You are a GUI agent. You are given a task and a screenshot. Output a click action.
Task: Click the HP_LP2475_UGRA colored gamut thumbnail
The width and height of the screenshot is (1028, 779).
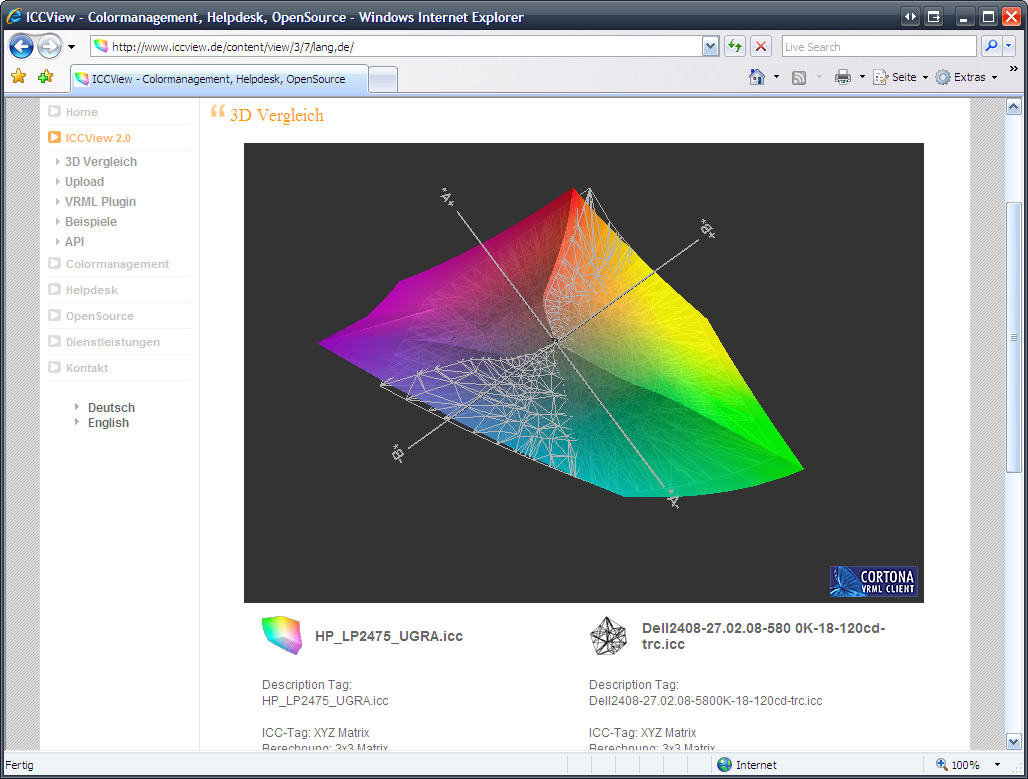(281, 635)
